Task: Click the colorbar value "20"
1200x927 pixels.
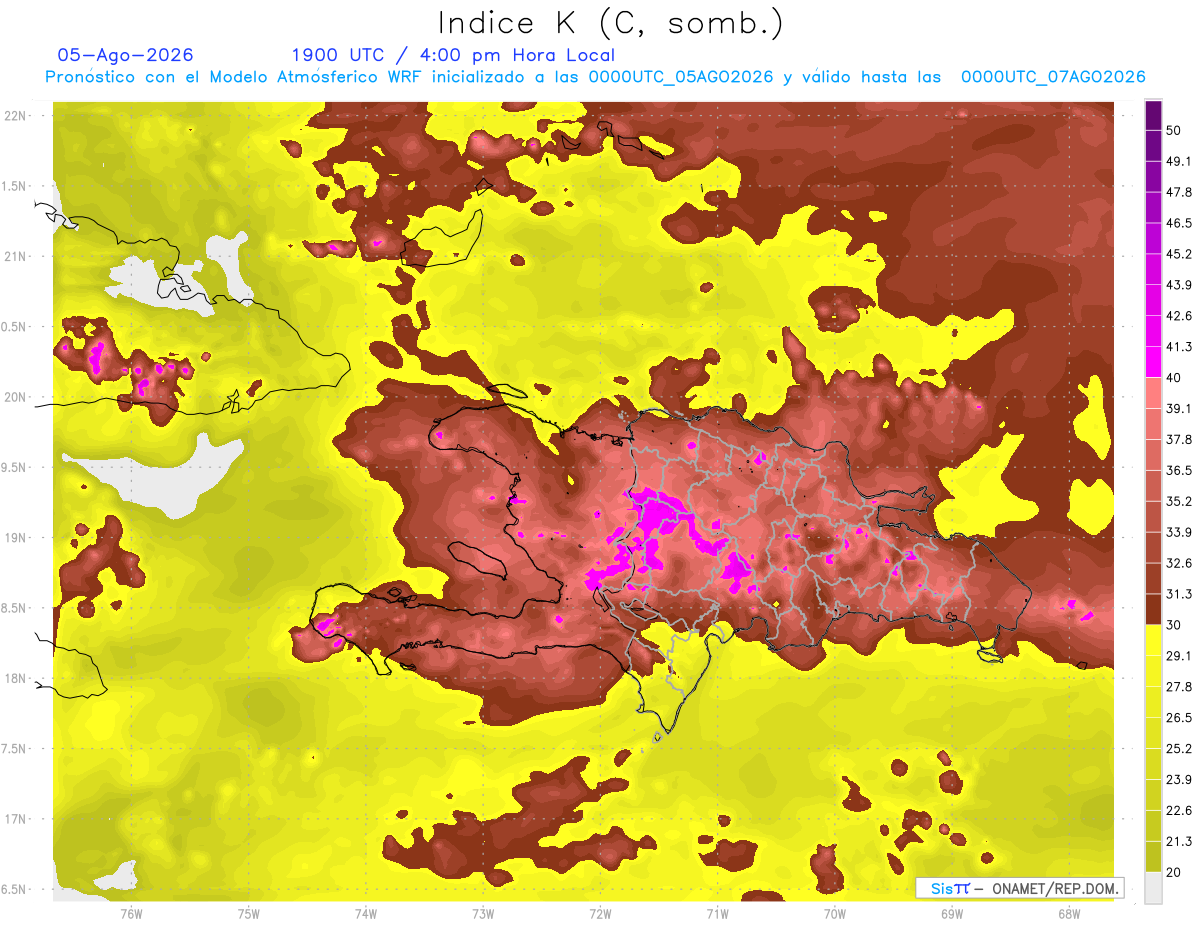Action: (x=1173, y=872)
